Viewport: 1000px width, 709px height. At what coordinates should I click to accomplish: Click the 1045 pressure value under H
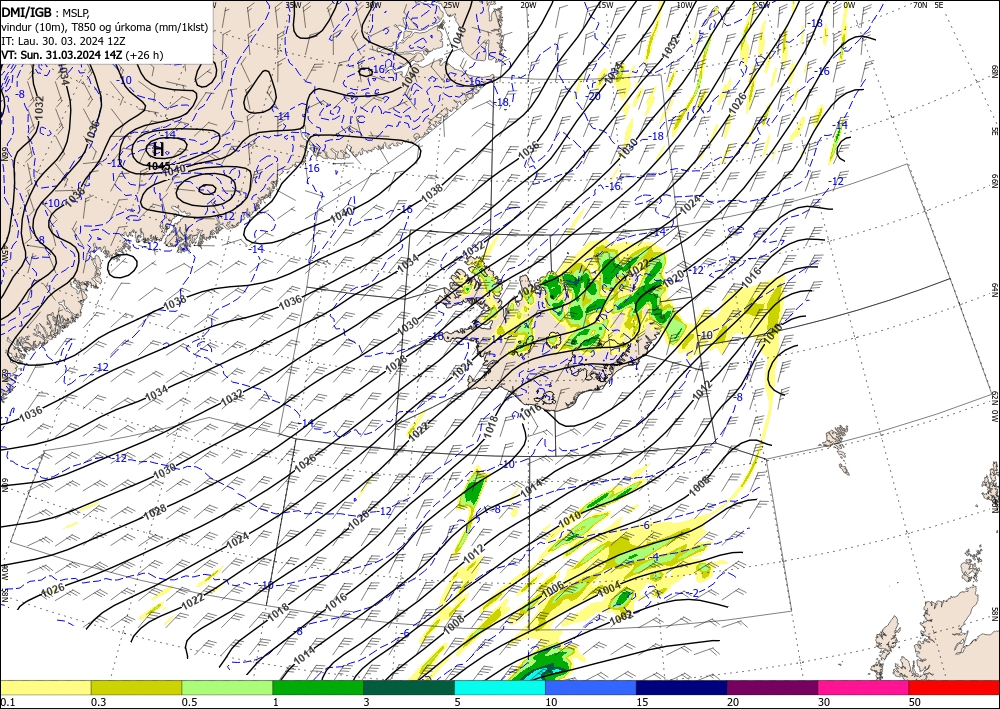tap(158, 166)
